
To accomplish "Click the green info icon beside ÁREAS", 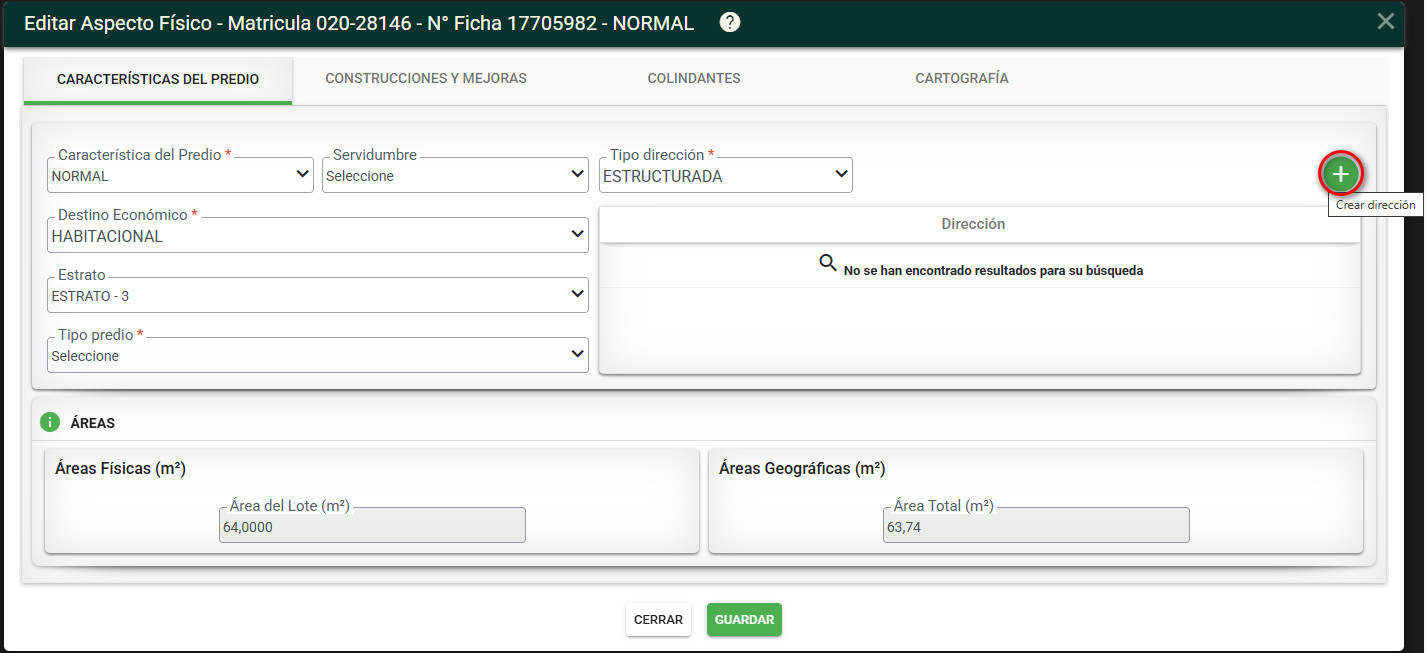I will point(50,422).
